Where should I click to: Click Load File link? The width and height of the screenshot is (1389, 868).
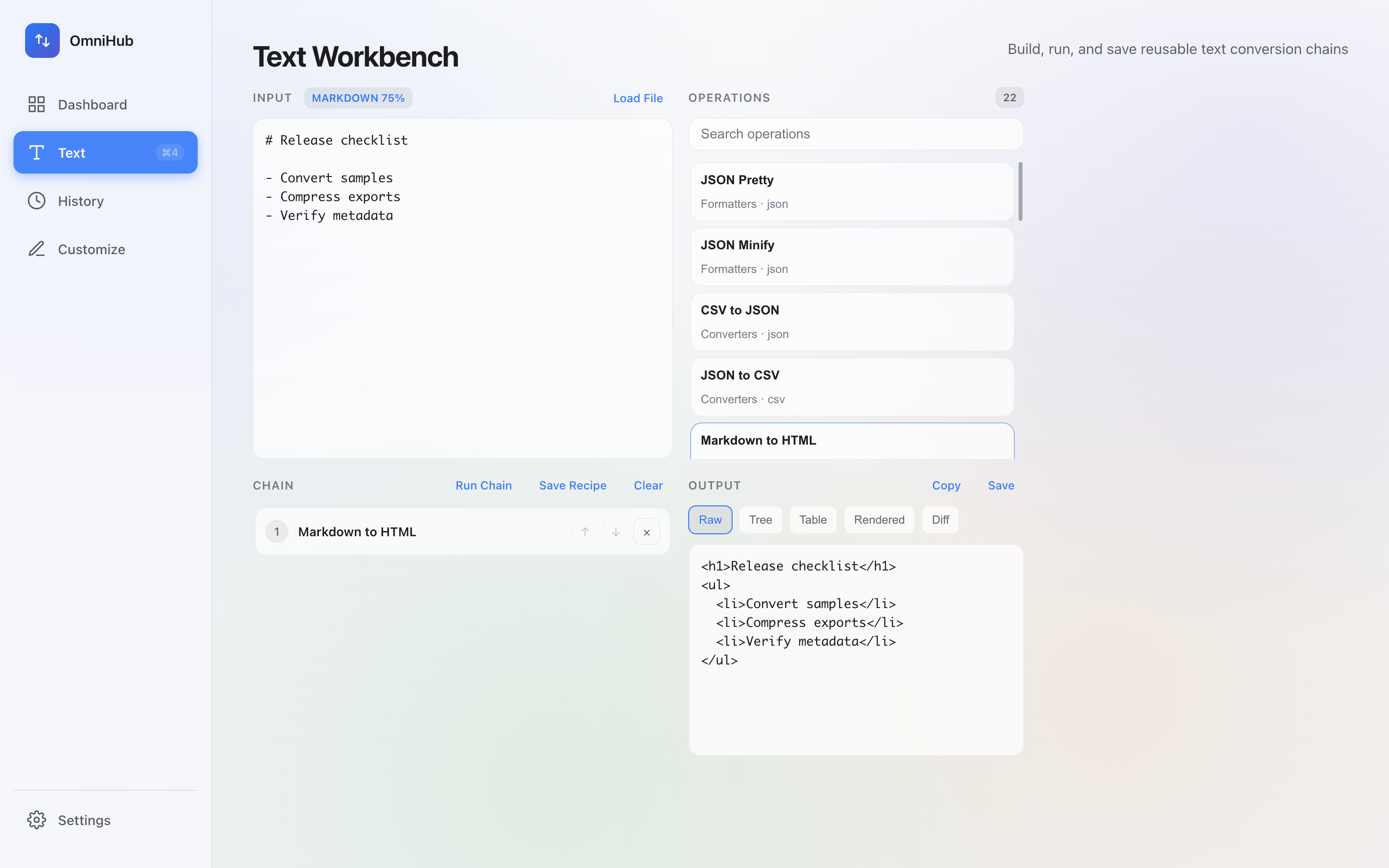638,98
